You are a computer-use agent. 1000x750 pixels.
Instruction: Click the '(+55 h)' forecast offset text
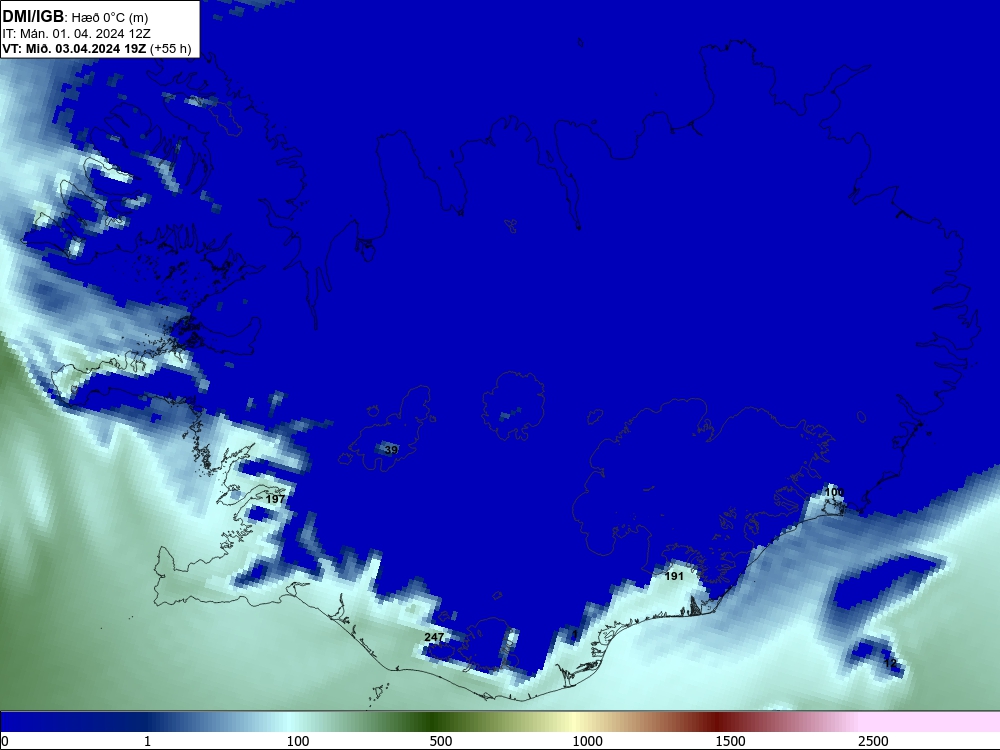tap(170, 48)
